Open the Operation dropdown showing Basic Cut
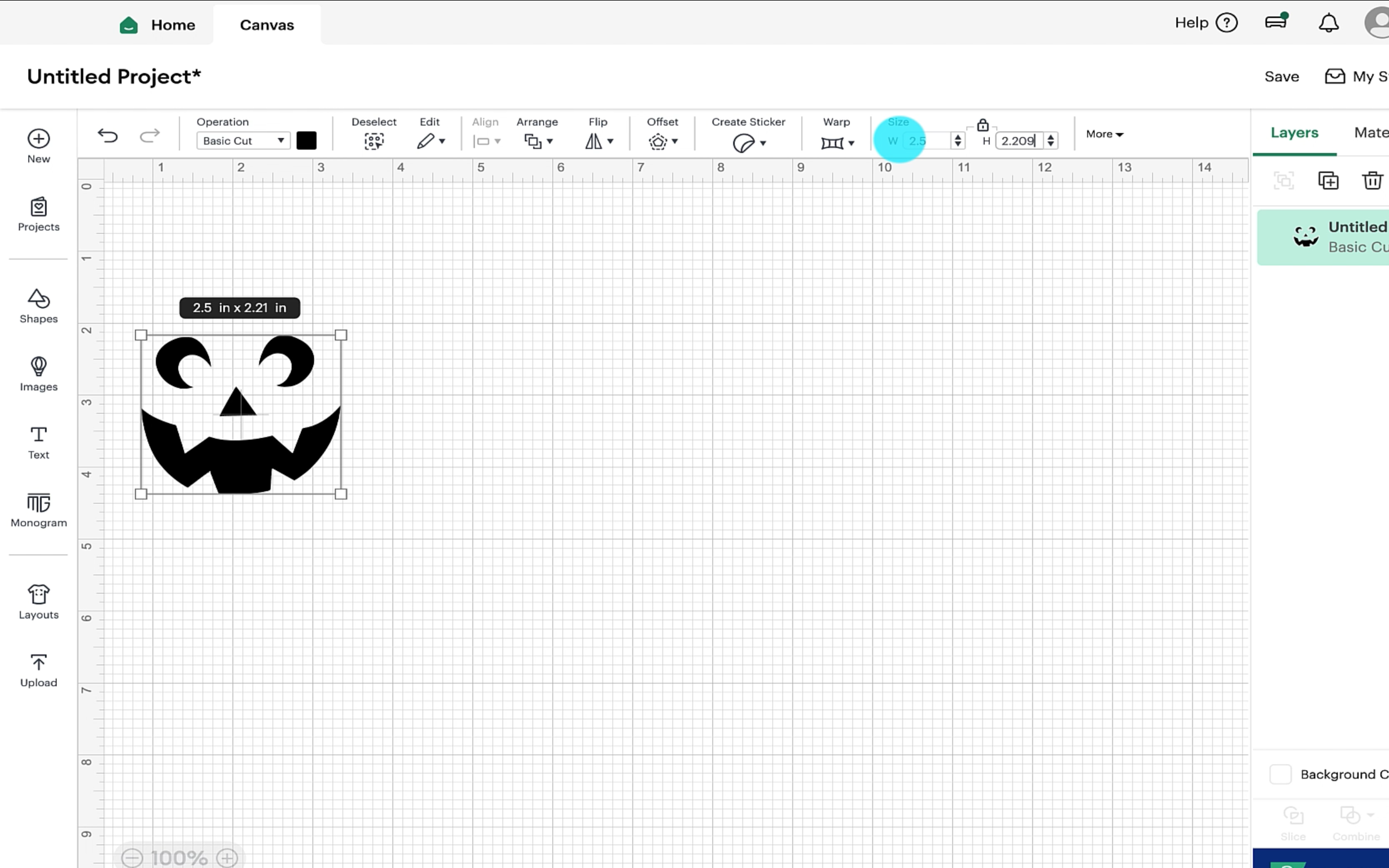The width and height of the screenshot is (1389, 868). [242, 140]
